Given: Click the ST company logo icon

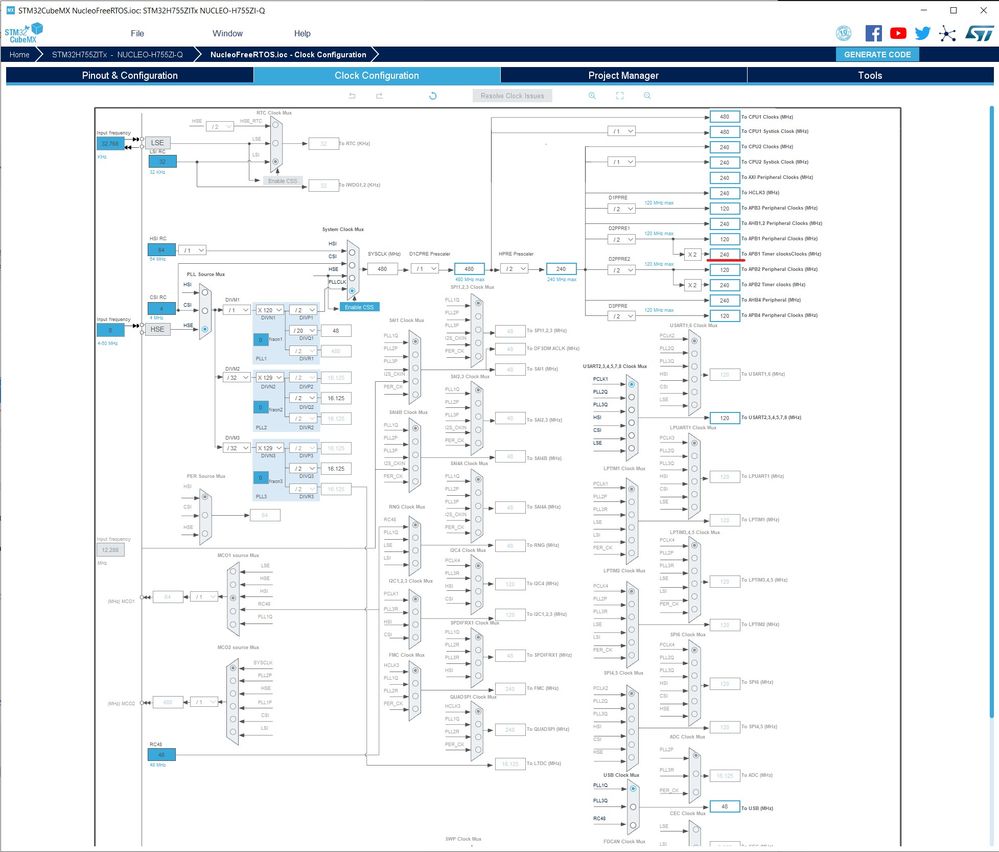Looking at the screenshot, I should [x=979, y=33].
